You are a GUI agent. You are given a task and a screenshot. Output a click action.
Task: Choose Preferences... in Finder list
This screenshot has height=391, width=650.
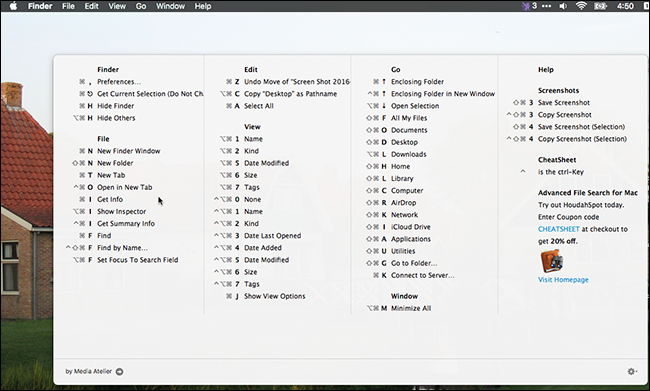(119, 82)
